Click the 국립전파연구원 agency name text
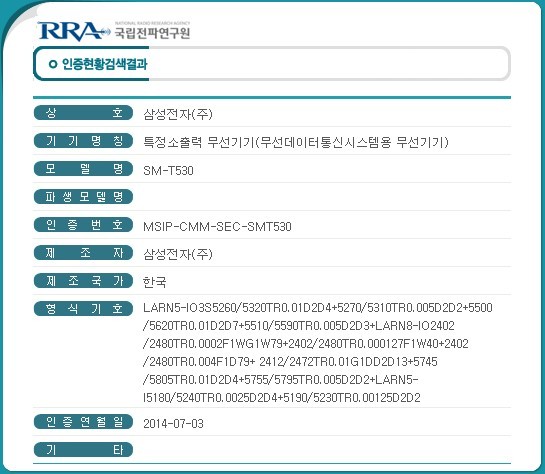 pos(152,33)
